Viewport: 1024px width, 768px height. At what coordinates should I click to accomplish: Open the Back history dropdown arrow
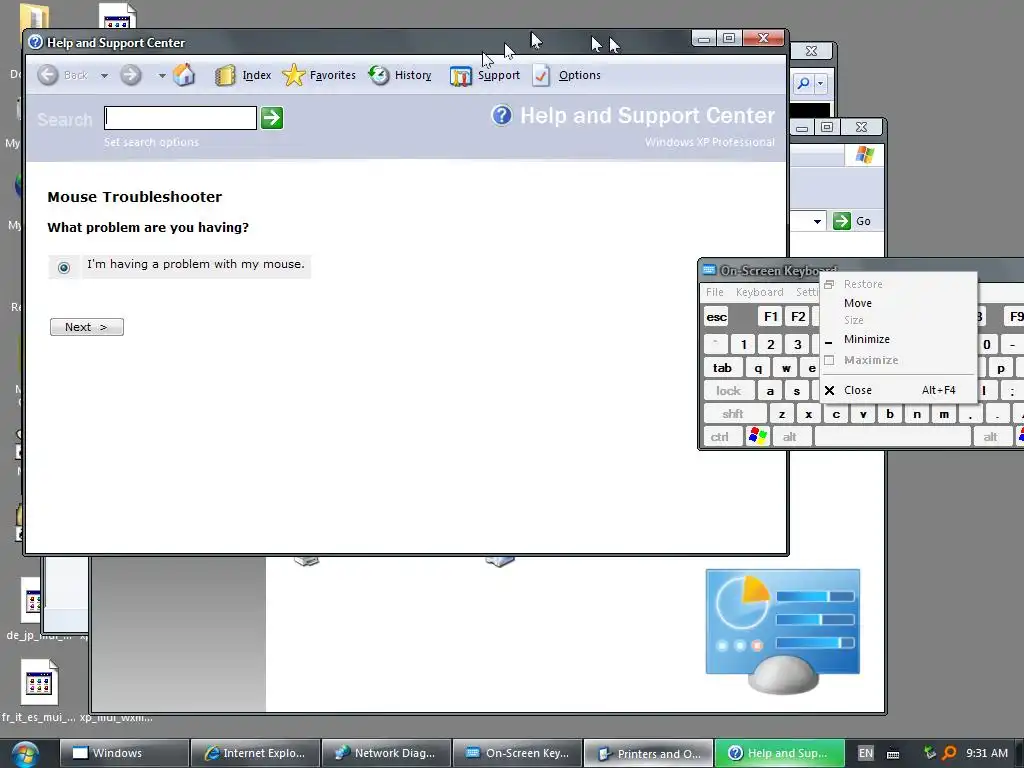(x=104, y=76)
